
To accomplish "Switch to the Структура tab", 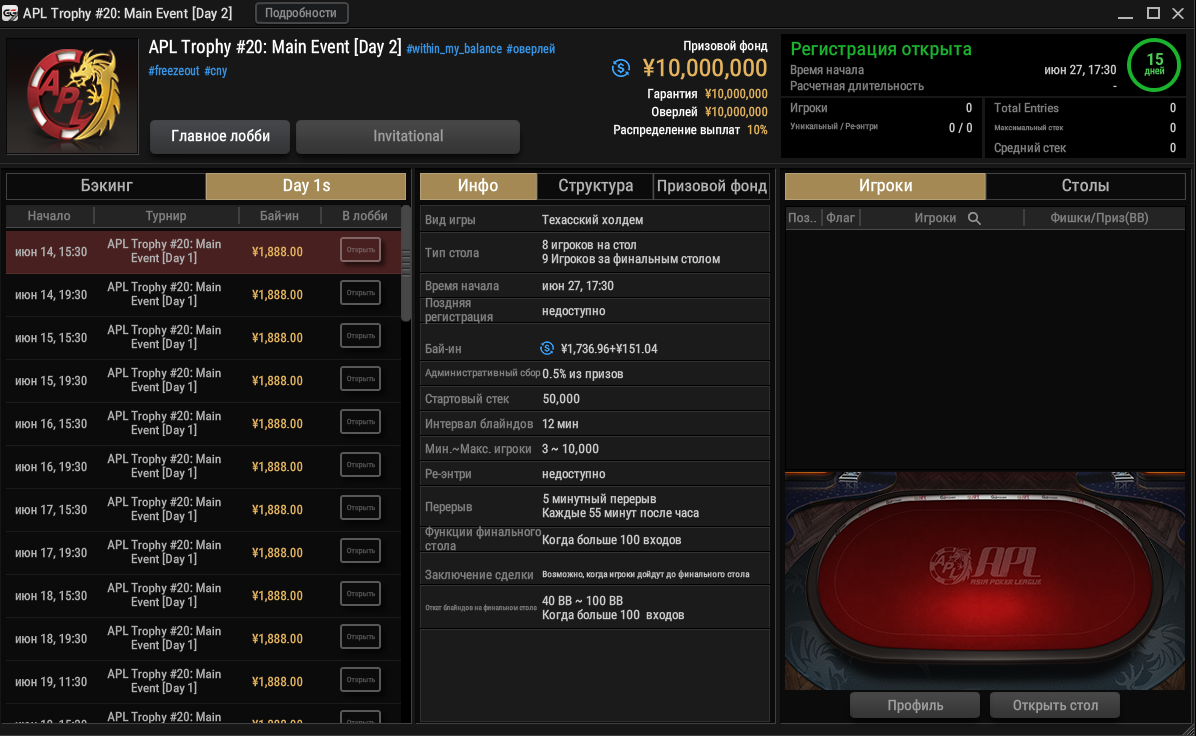I will (595, 185).
